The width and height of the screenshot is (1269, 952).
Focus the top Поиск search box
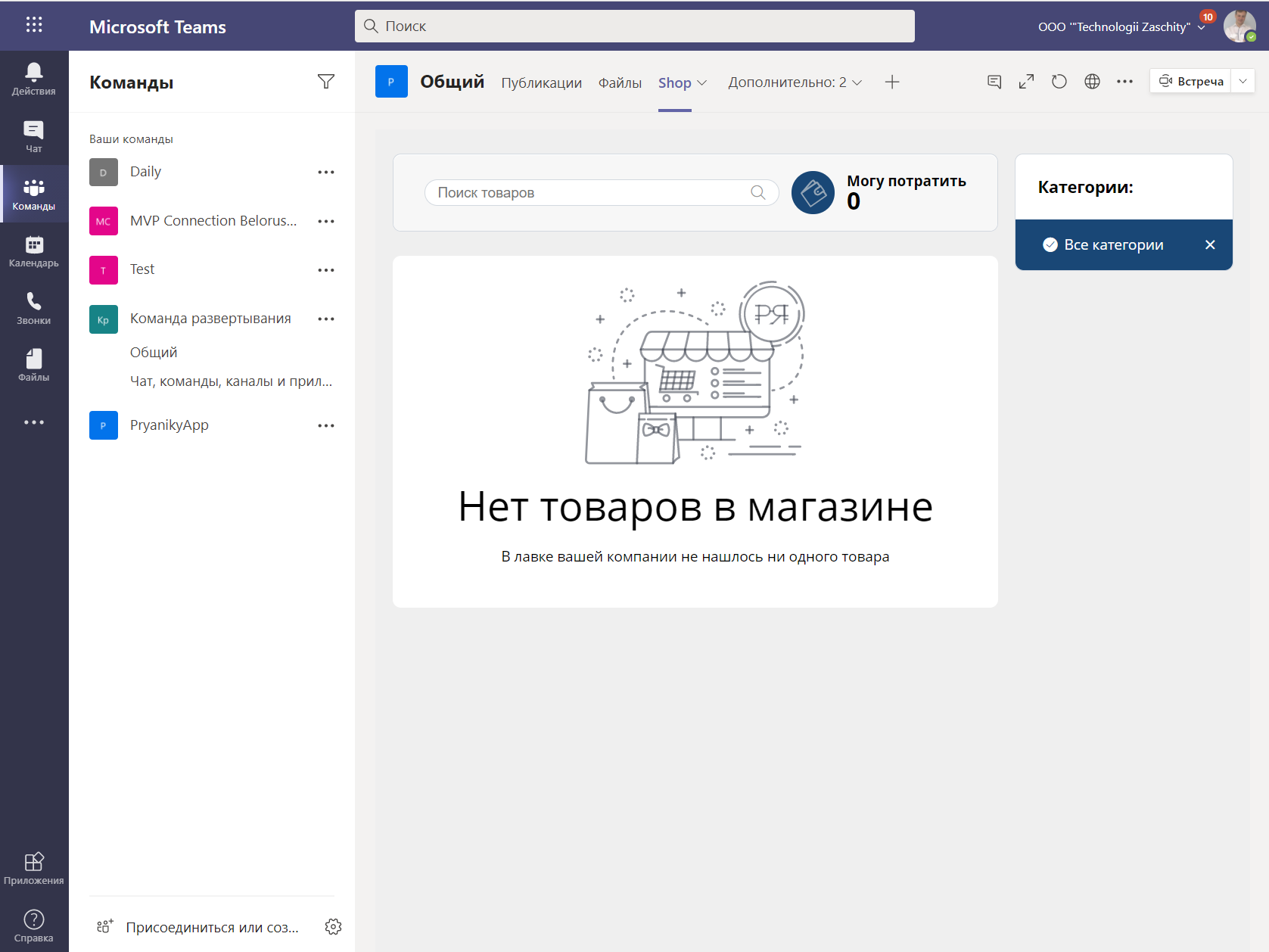[x=635, y=26]
